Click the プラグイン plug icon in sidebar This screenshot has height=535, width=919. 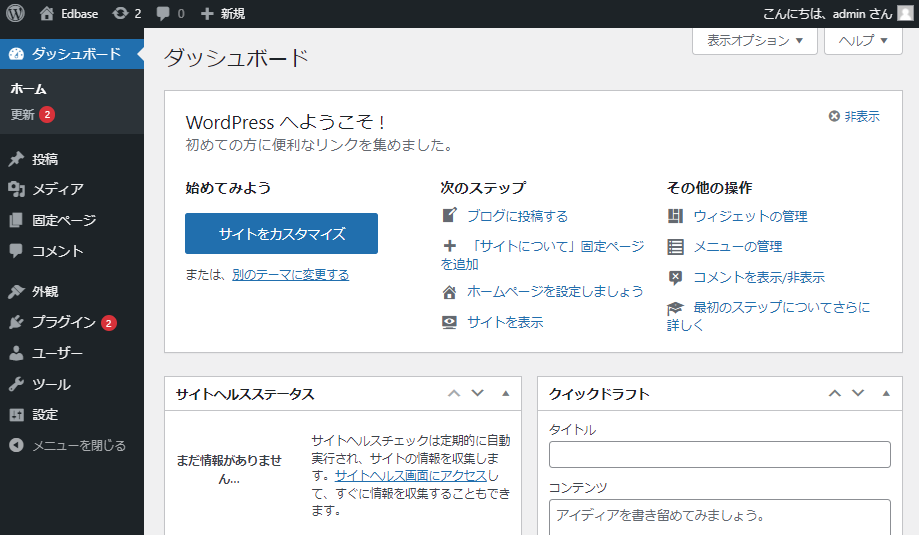16,322
